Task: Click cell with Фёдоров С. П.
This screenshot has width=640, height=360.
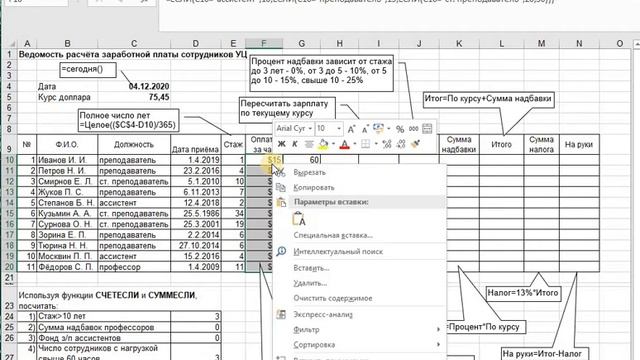Action: pyautogui.click(x=67, y=267)
